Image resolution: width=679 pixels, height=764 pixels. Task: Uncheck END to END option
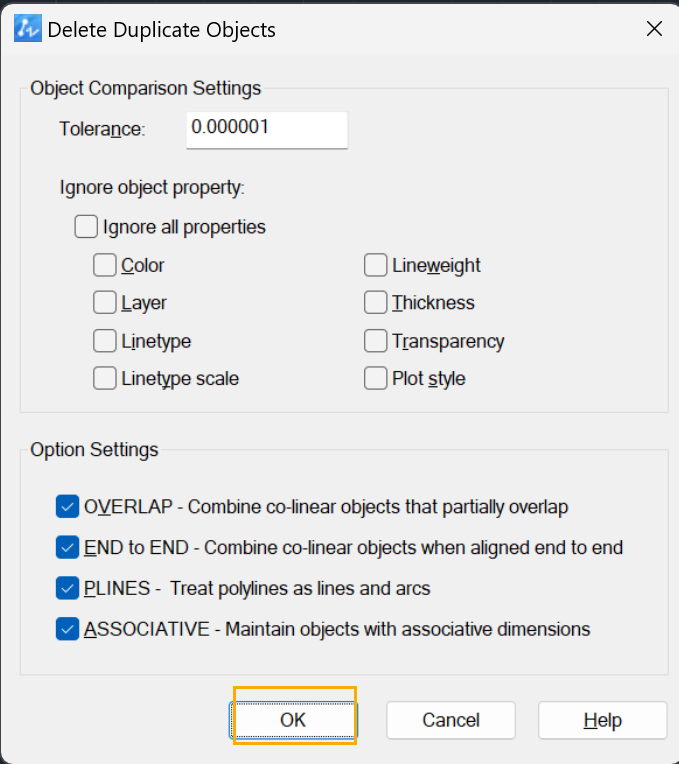67,547
